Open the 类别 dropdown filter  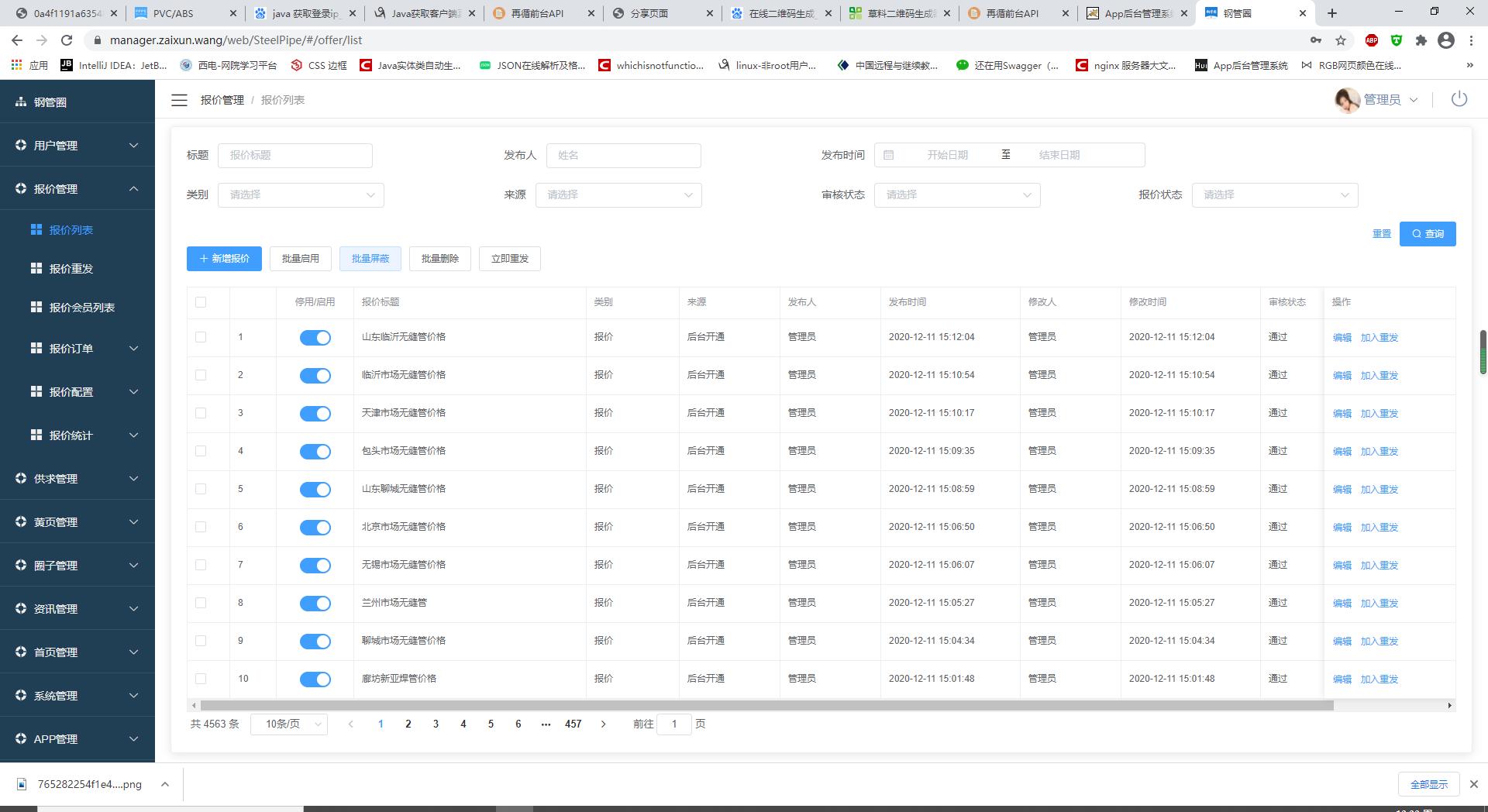(x=301, y=195)
